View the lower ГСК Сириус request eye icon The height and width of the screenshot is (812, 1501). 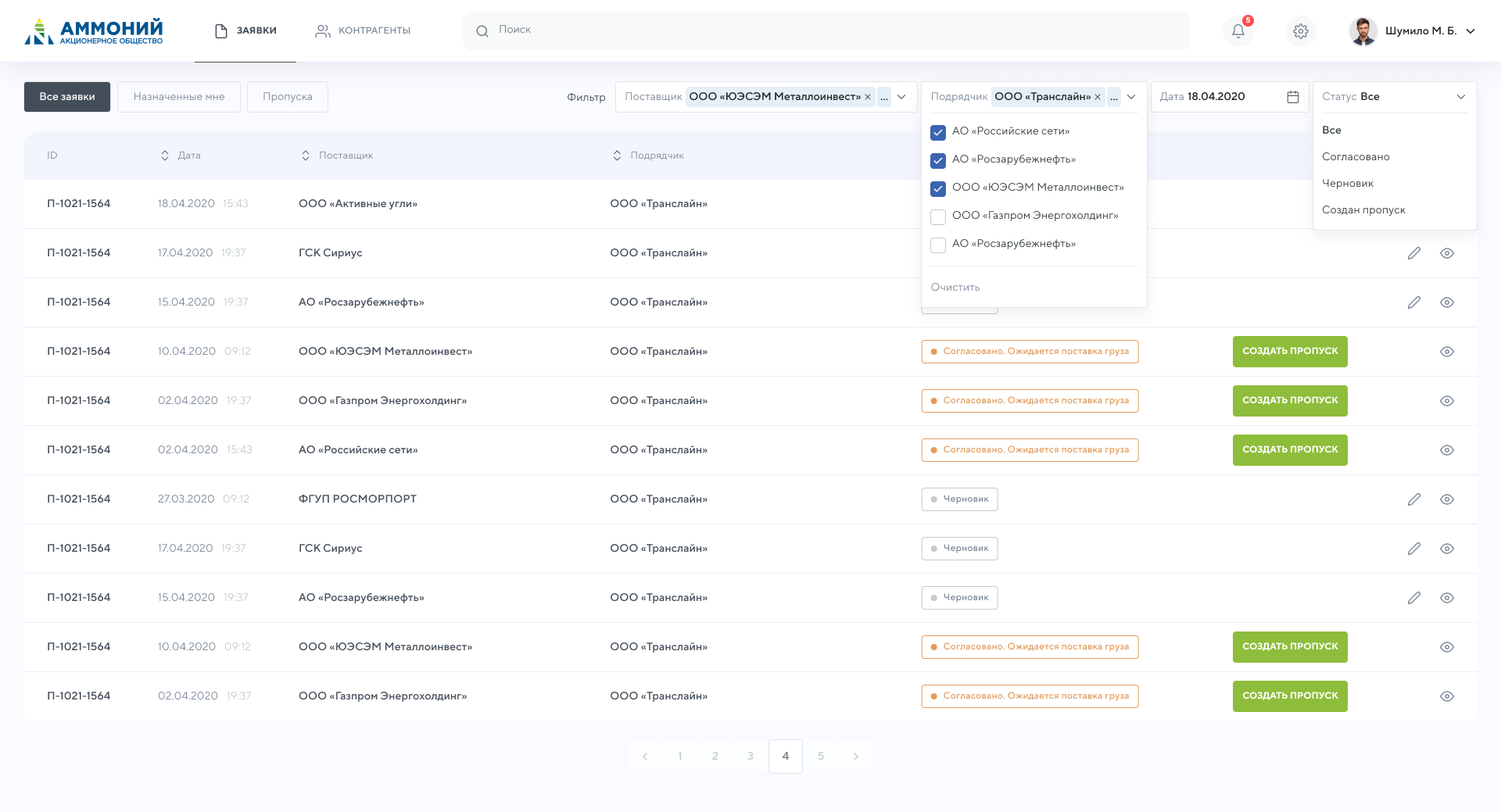click(1447, 549)
